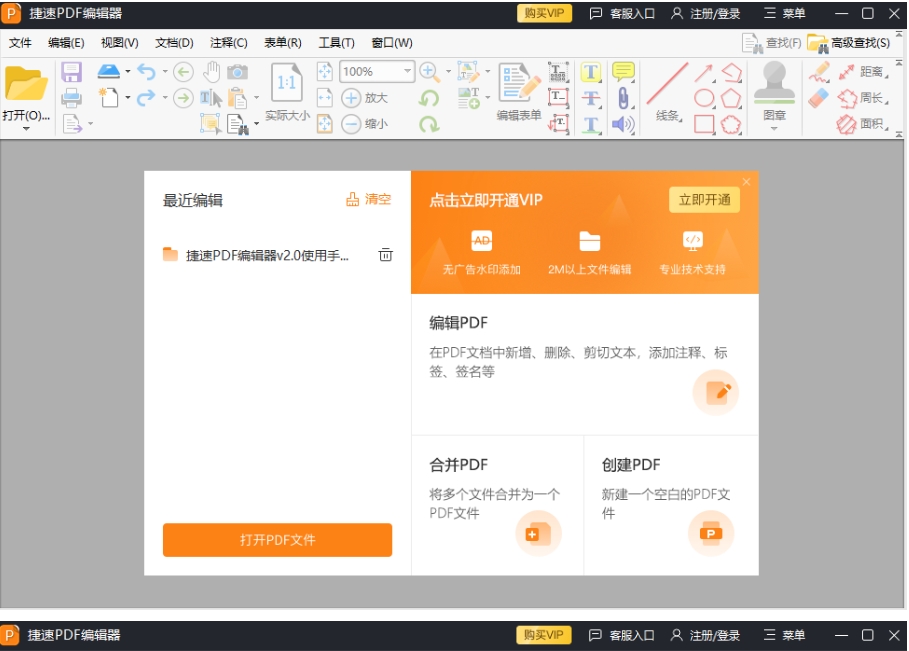Screen dimensions: 909x651
Task: Open the 文档(D) menu
Action: point(174,43)
